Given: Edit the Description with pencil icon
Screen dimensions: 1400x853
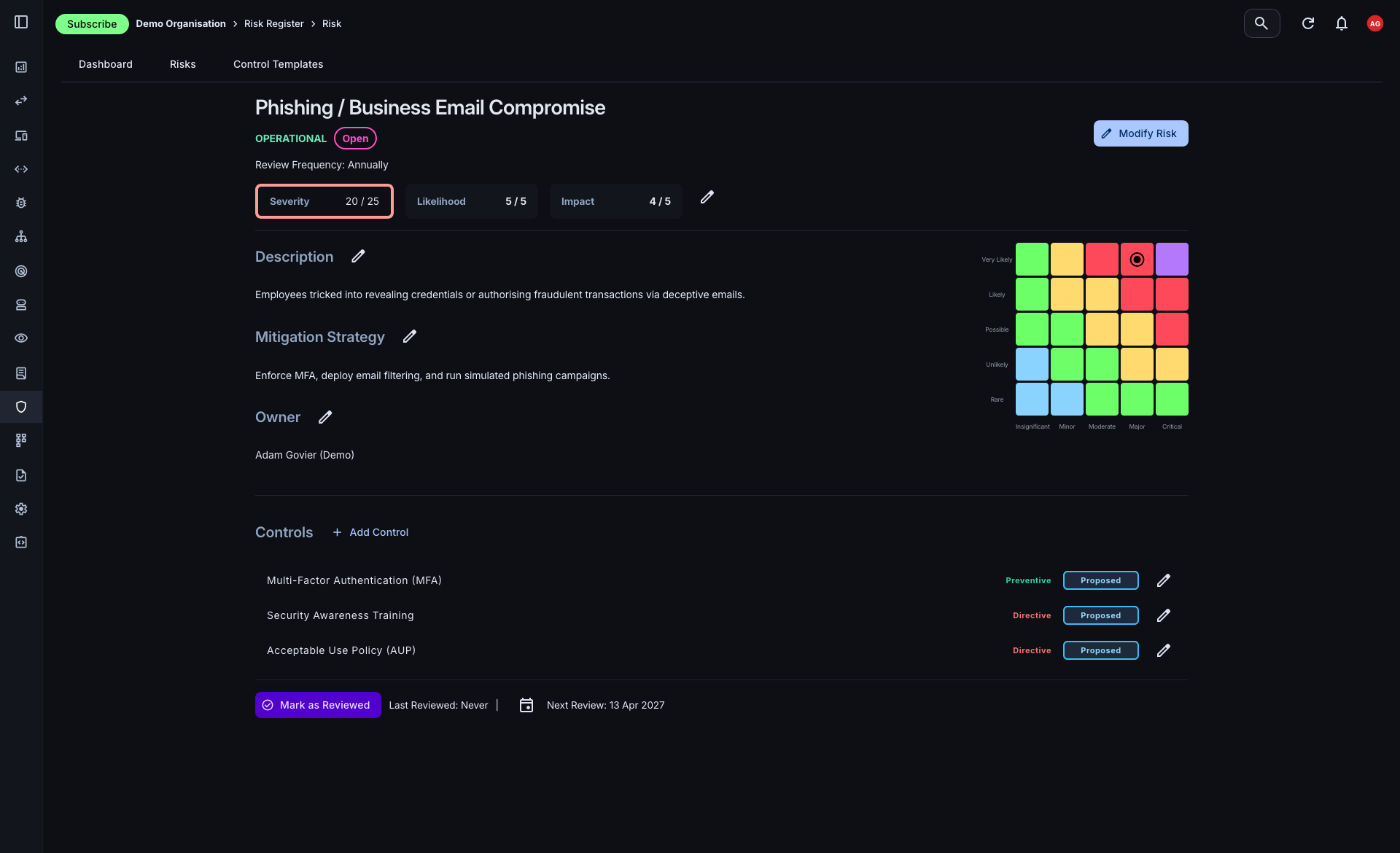Looking at the screenshot, I should coord(358,257).
